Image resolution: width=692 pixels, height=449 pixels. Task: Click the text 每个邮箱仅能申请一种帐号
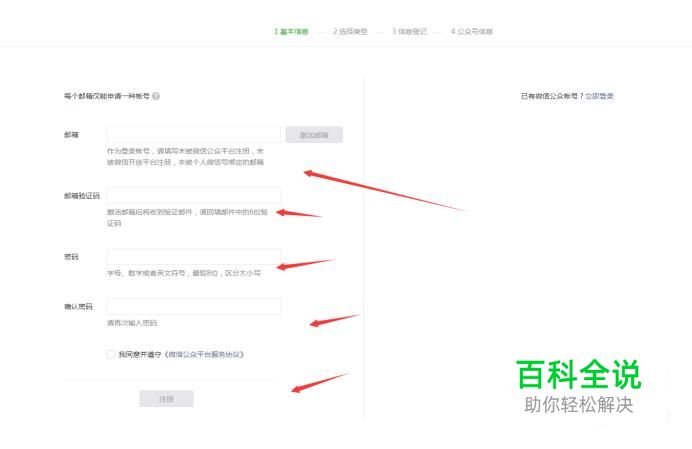tap(107, 96)
